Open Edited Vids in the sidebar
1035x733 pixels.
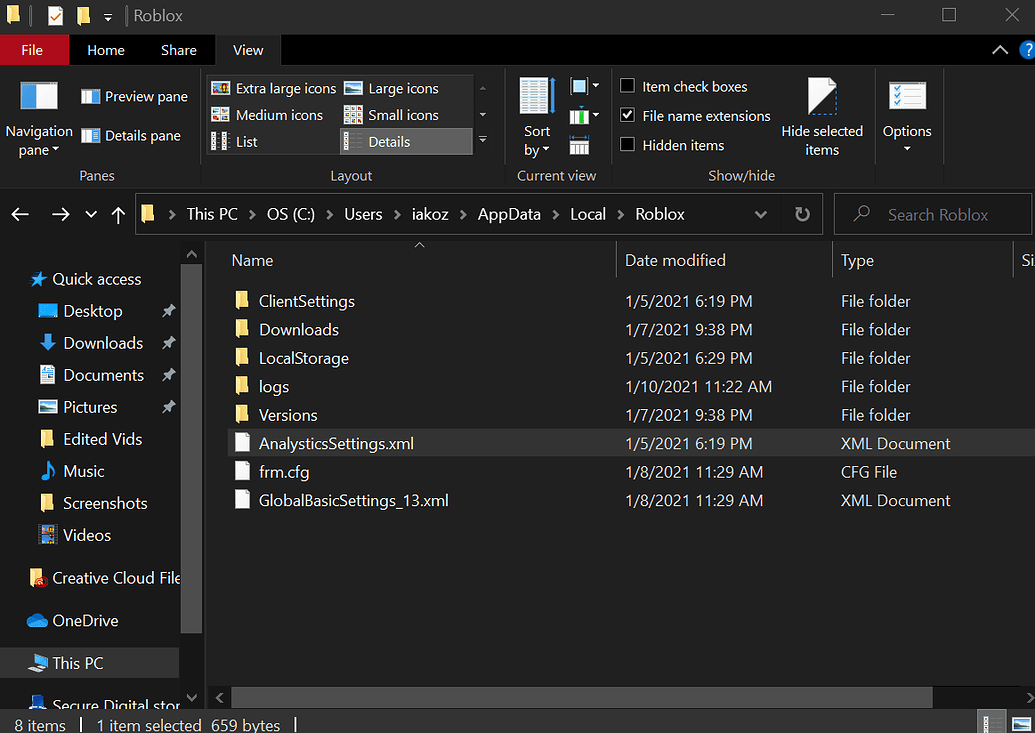click(102, 438)
